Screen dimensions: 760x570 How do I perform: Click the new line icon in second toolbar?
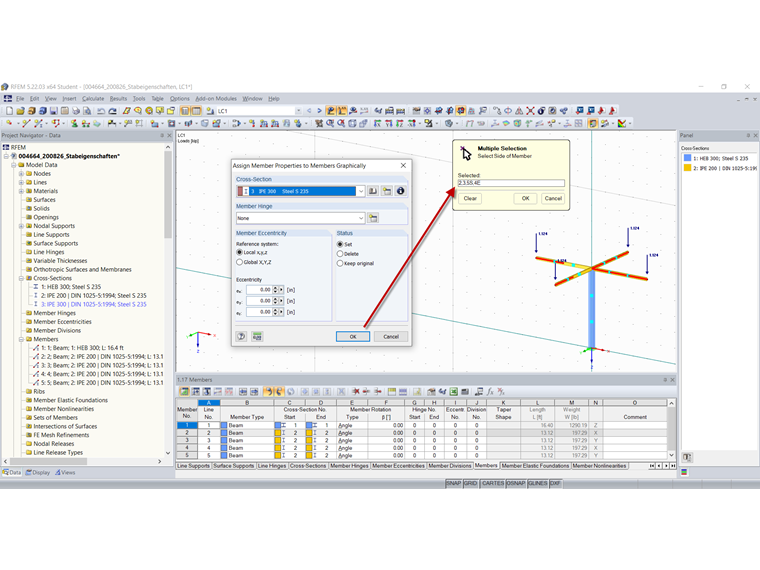click(x=26, y=124)
